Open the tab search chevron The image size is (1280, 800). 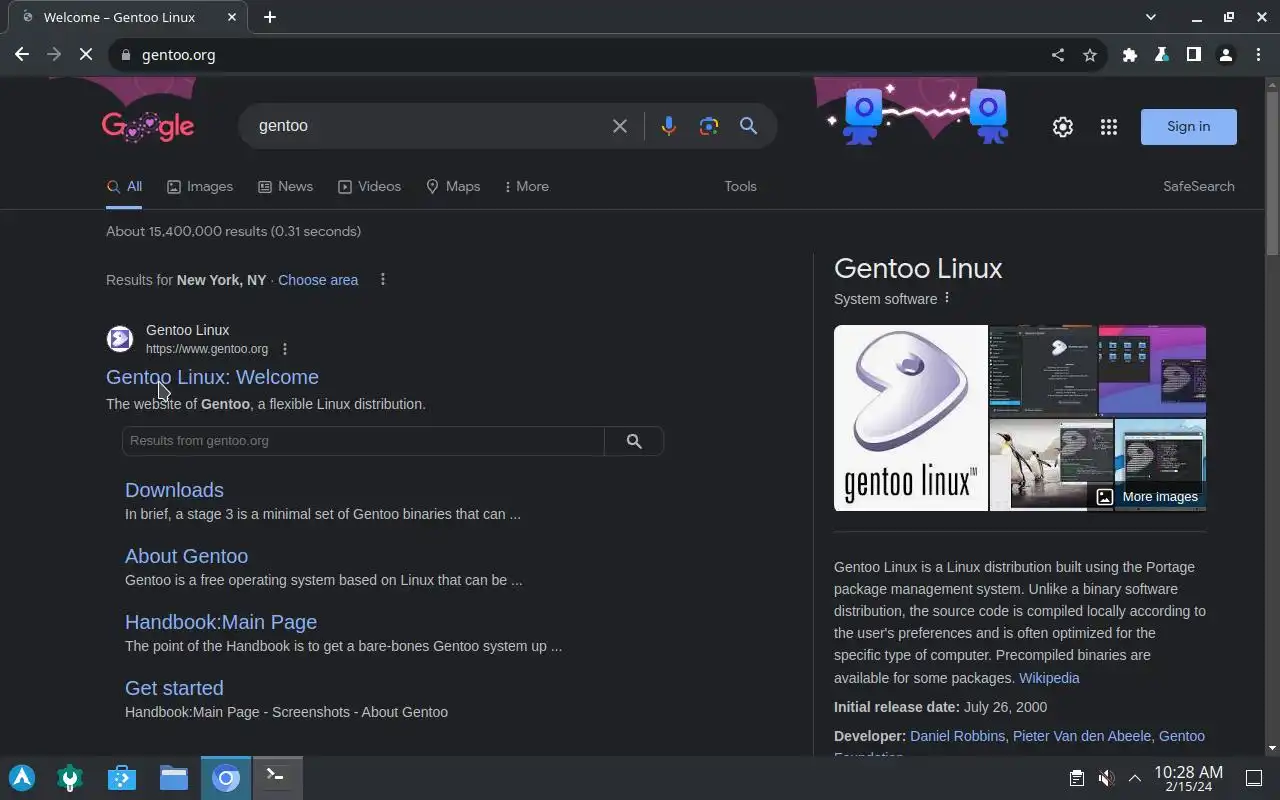(x=1151, y=17)
